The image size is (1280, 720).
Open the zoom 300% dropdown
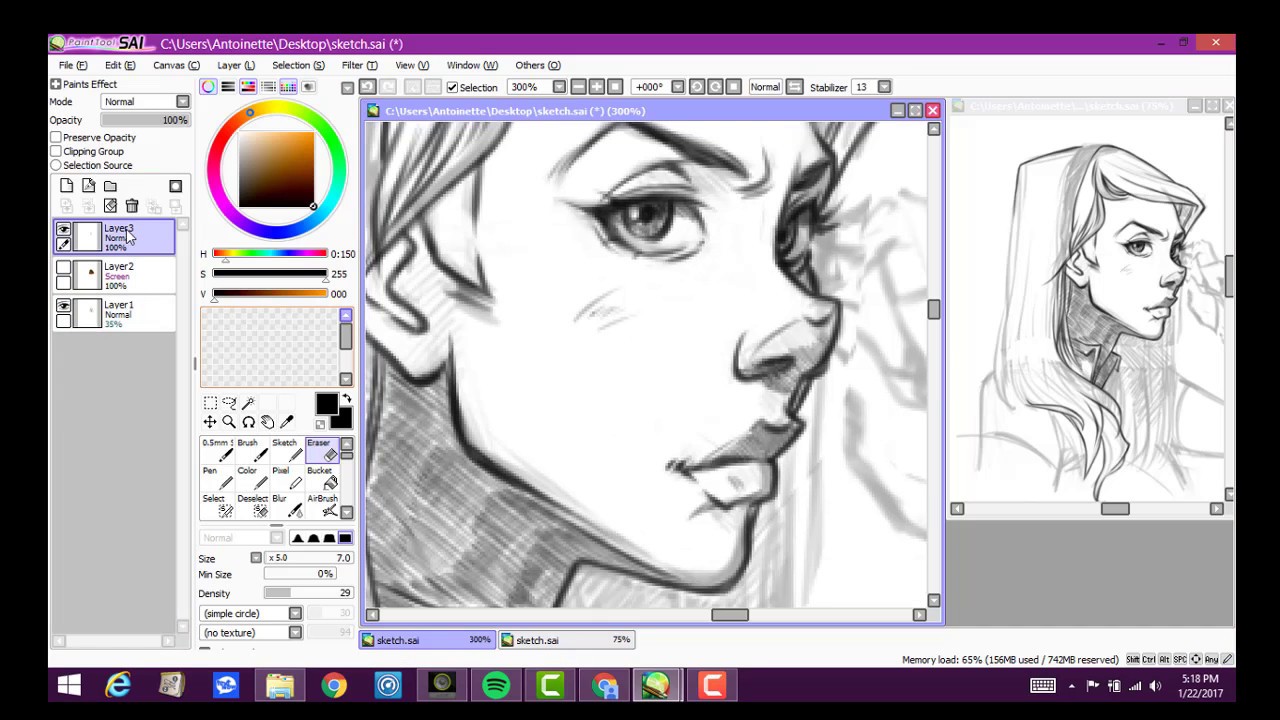(559, 87)
